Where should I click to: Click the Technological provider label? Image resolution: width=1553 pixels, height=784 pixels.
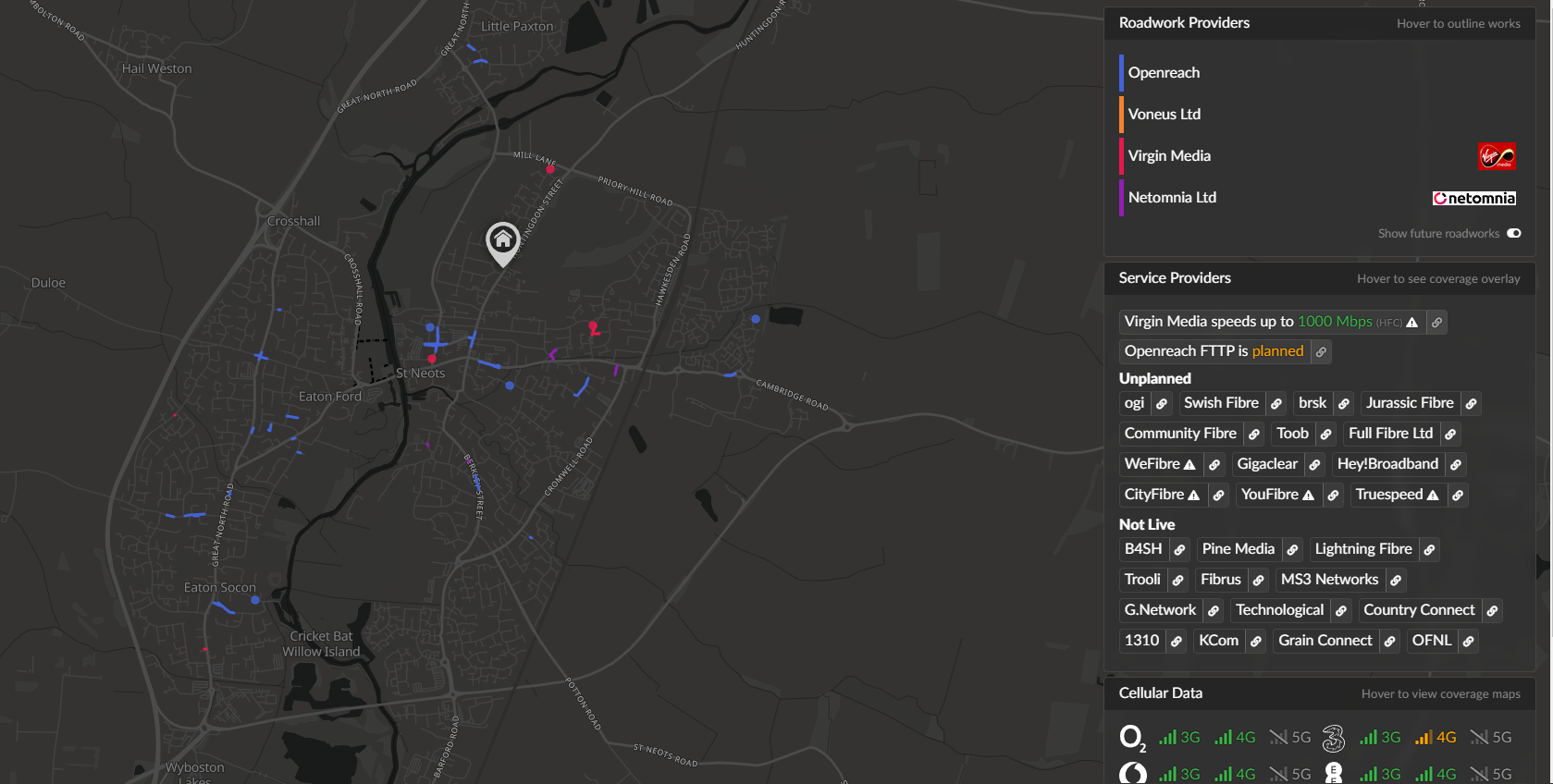coord(1279,610)
